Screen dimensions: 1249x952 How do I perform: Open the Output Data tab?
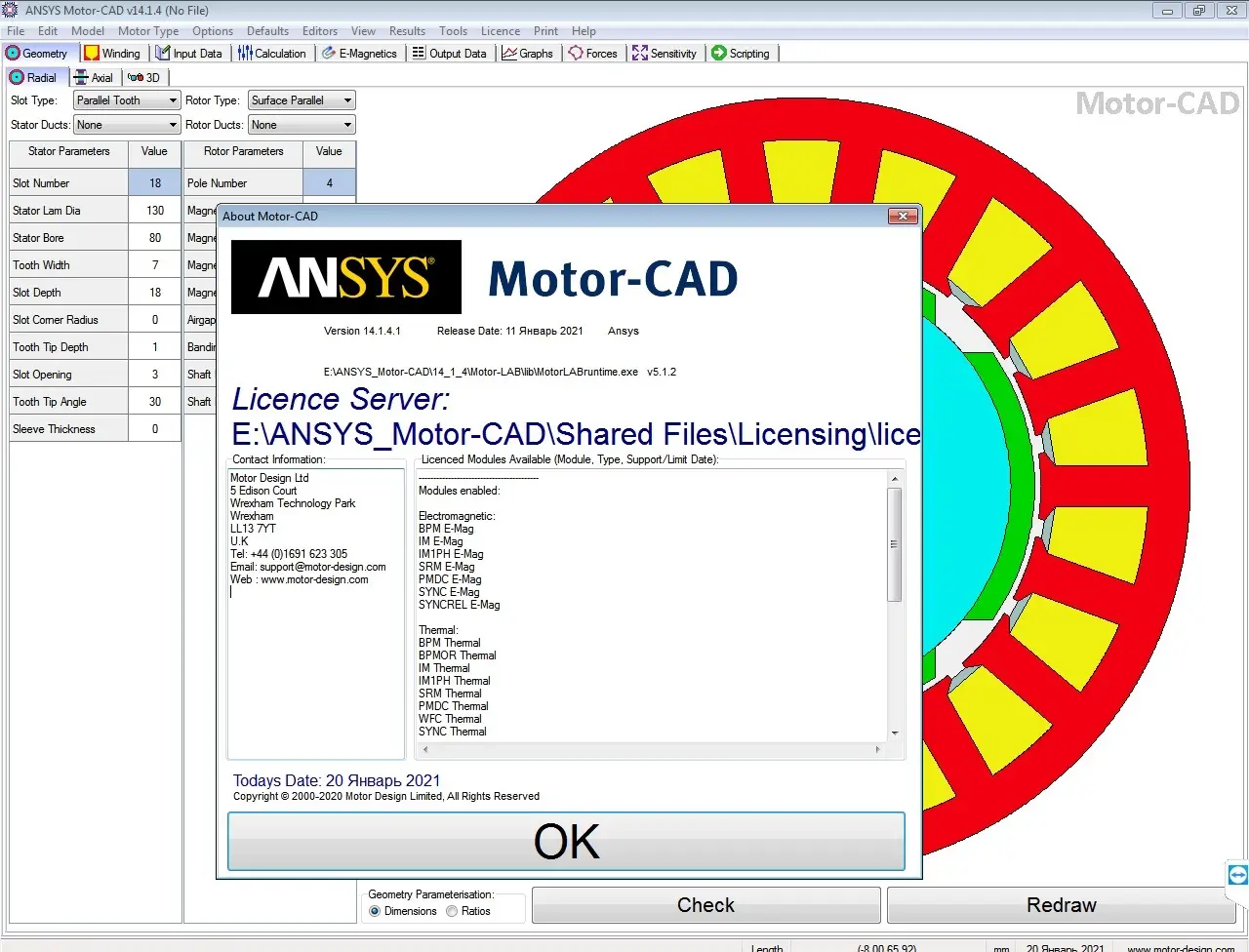point(449,54)
